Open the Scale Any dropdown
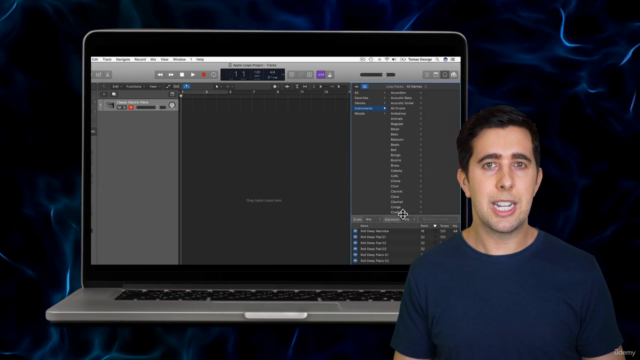 pyautogui.click(x=373, y=220)
